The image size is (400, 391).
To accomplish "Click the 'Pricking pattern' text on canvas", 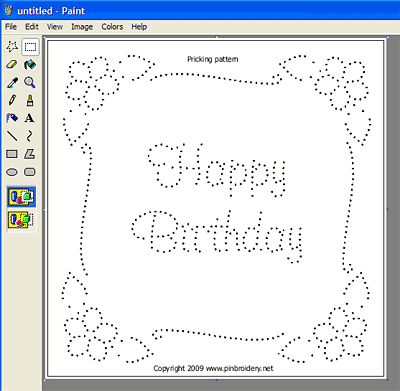I will 213,59.
